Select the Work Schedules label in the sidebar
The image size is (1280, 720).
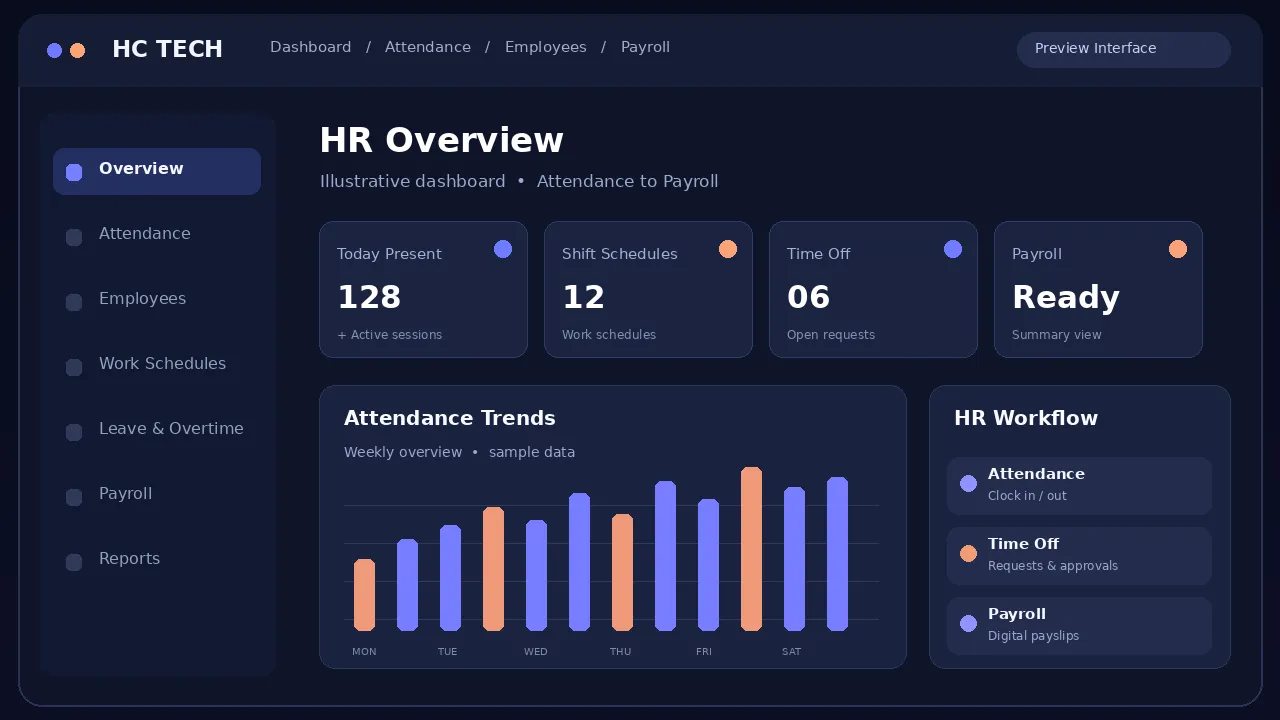(162, 364)
